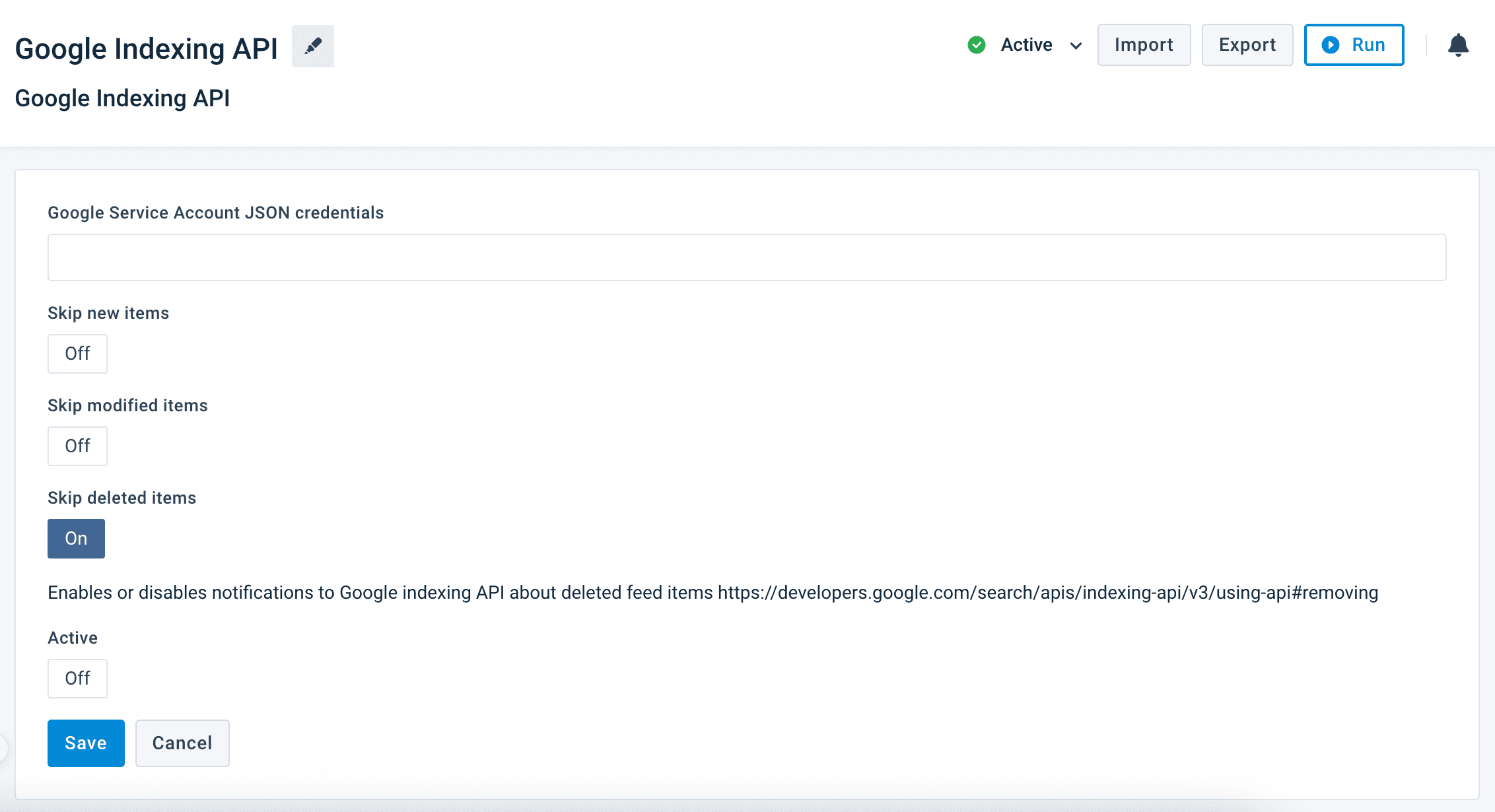Image resolution: width=1495 pixels, height=812 pixels.
Task: Open the Active status dropdown label
Action: pyautogui.click(x=1026, y=45)
